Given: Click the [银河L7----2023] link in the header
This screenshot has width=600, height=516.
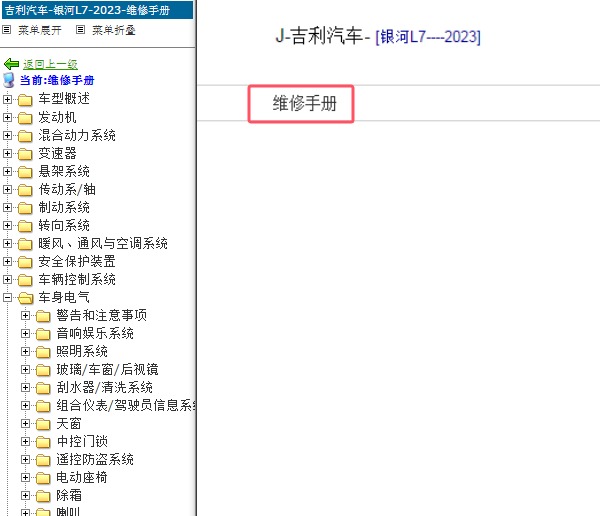Looking at the screenshot, I should pos(428,37).
